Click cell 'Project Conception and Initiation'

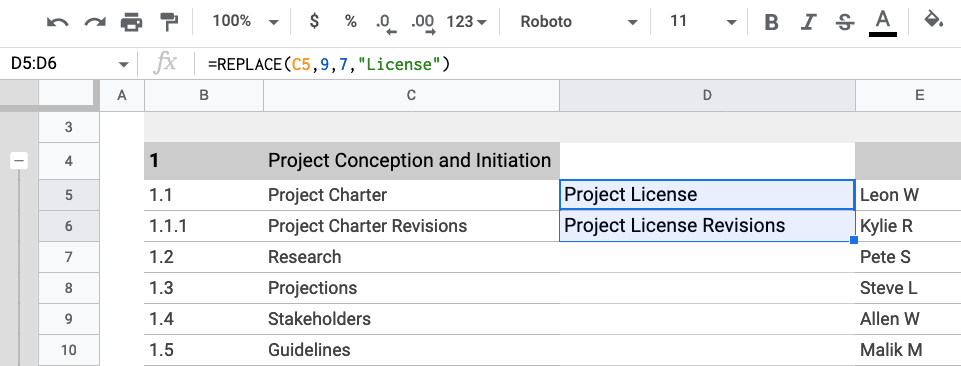411,161
